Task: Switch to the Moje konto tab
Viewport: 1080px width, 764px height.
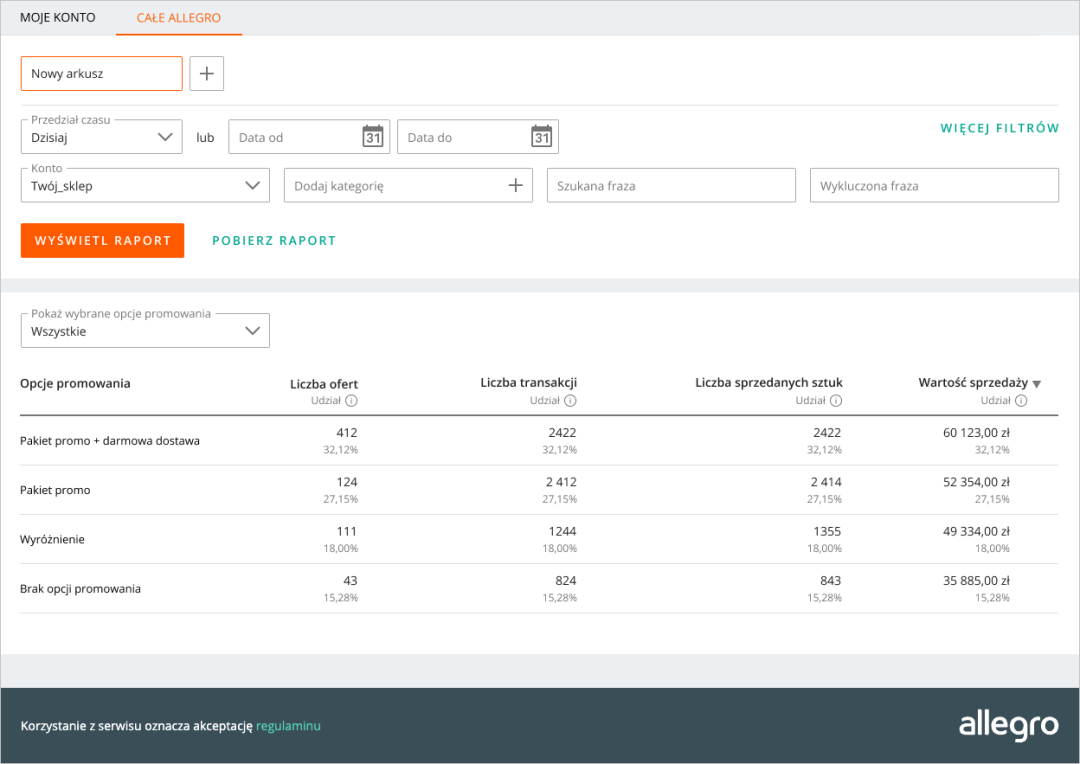Action: pyautogui.click(x=58, y=18)
